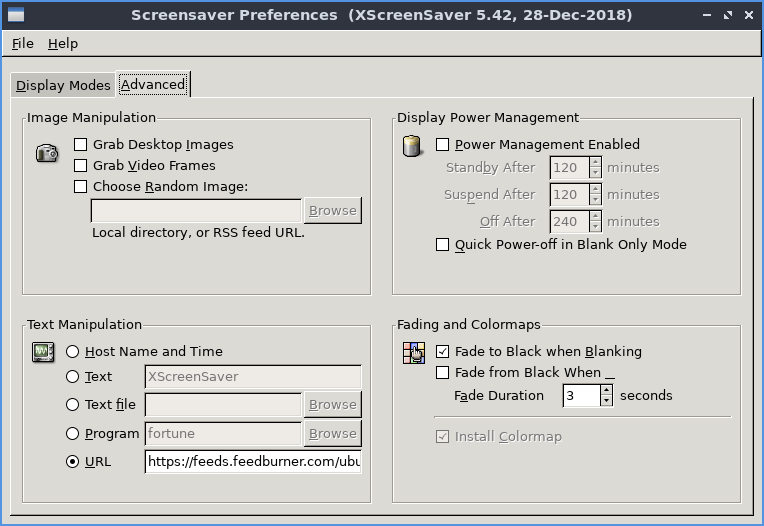Image resolution: width=764 pixels, height=526 pixels.
Task: Switch to the Display Modes tab
Action: point(63,86)
